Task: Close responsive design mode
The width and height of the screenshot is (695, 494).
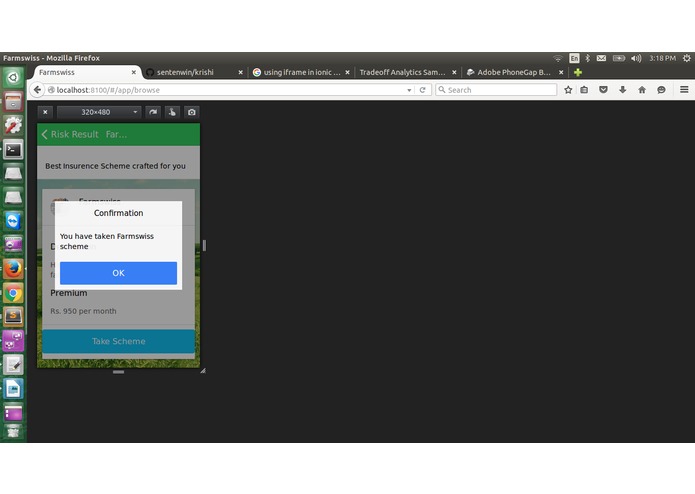Action: point(45,112)
